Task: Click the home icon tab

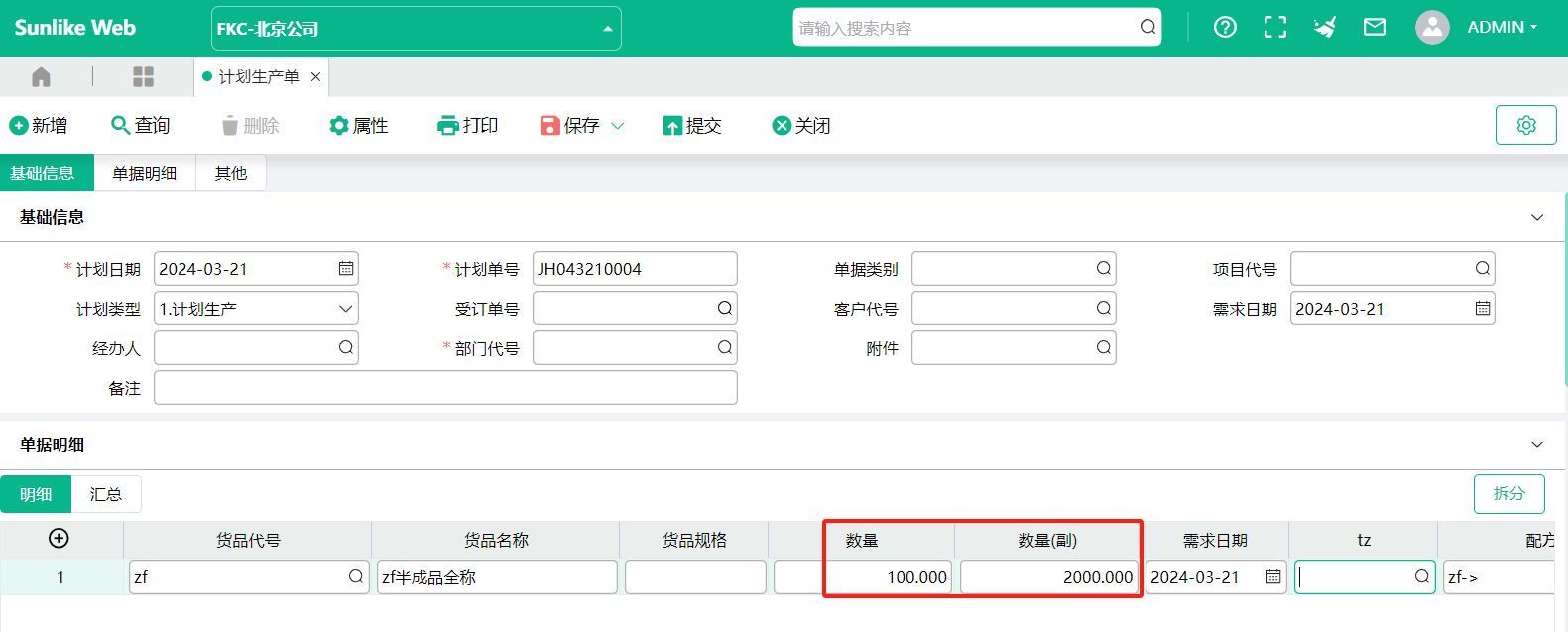Action: 41,77
